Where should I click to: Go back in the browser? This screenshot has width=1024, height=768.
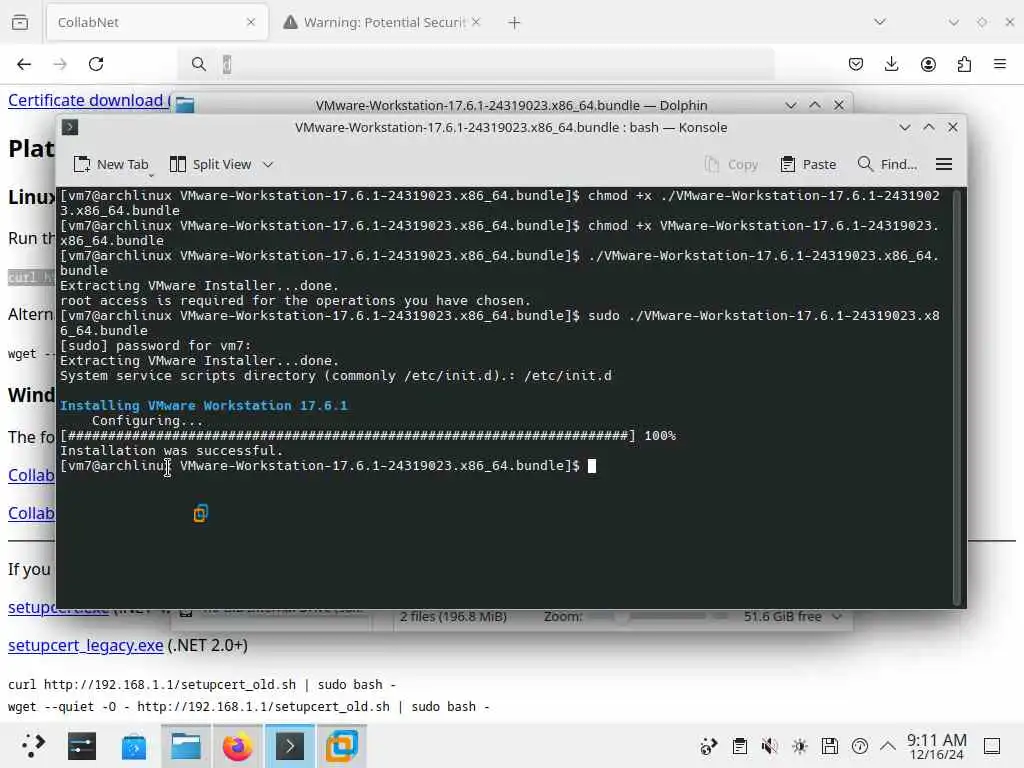24,64
